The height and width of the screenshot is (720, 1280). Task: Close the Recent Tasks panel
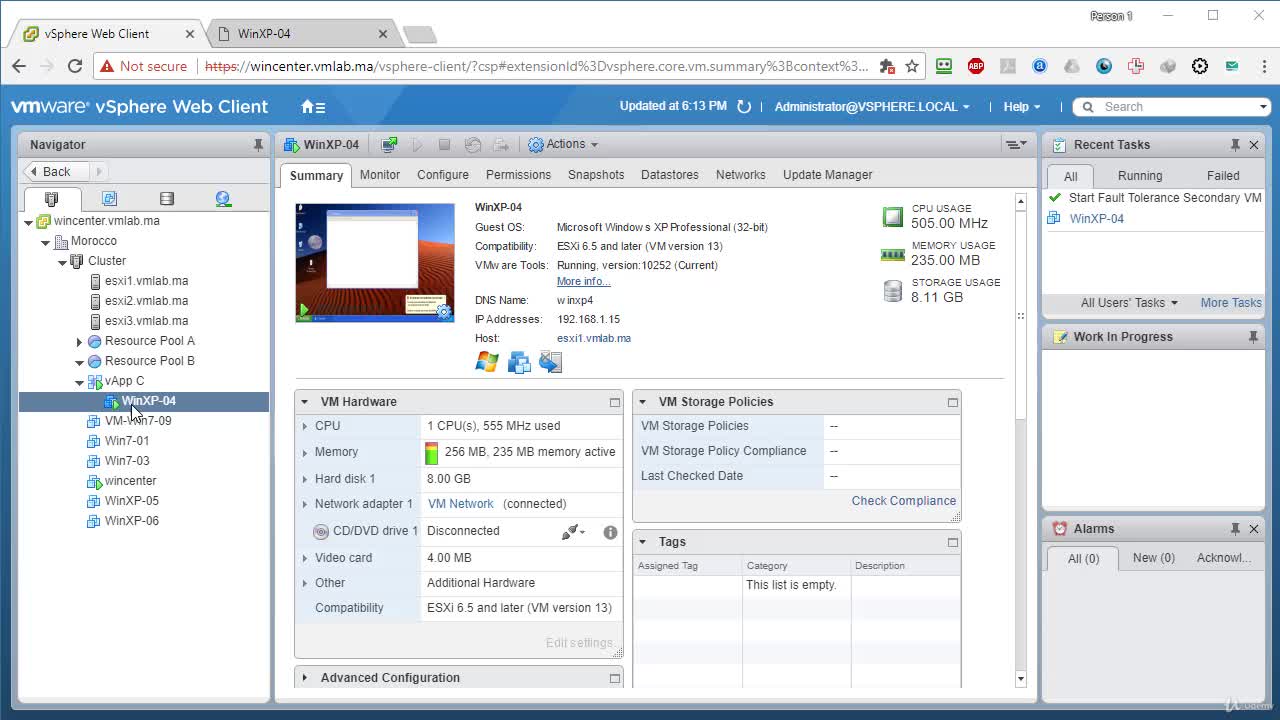click(1254, 145)
